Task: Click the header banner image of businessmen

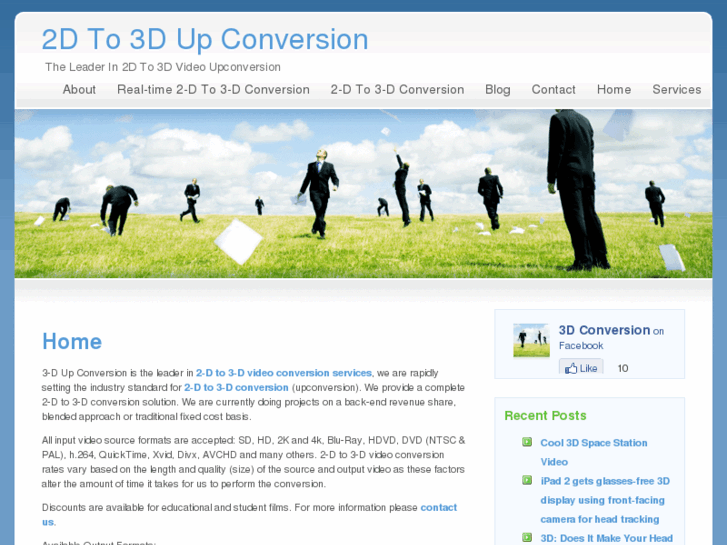Action: (364, 194)
